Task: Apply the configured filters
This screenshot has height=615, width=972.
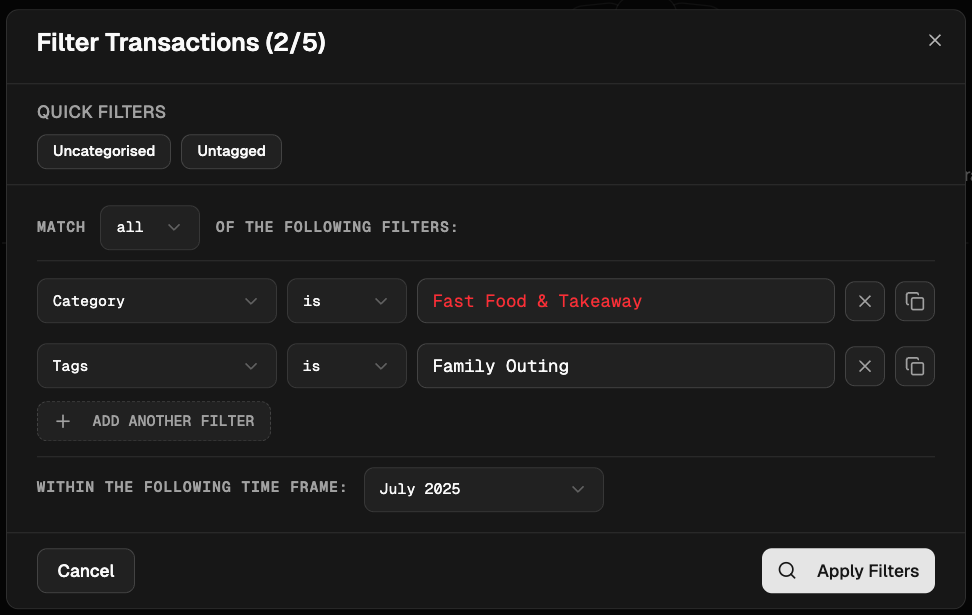Action: pos(847,570)
